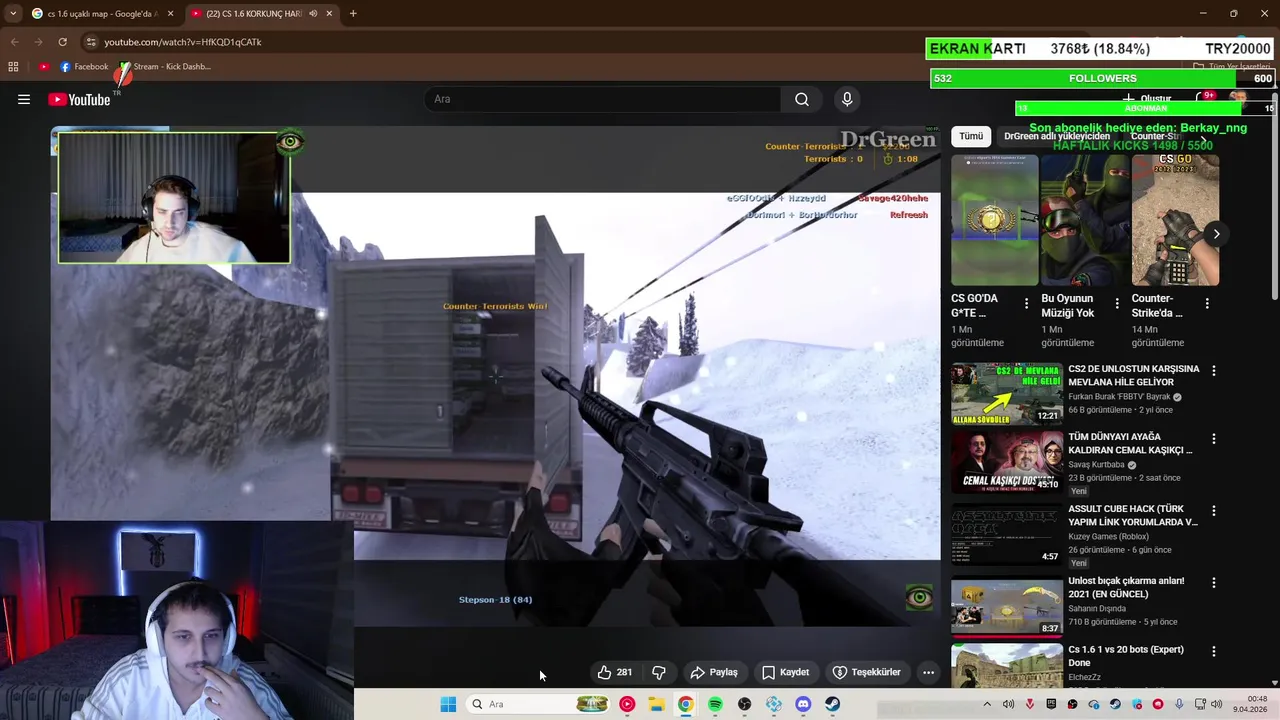Open tray microphone icon
1280x720 pixels.
[1179, 704]
